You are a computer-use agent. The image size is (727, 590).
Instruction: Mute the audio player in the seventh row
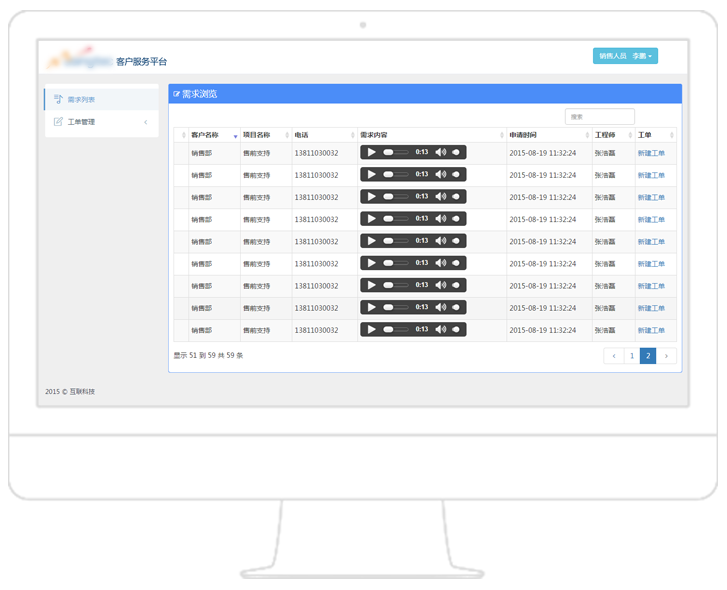coord(440,285)
